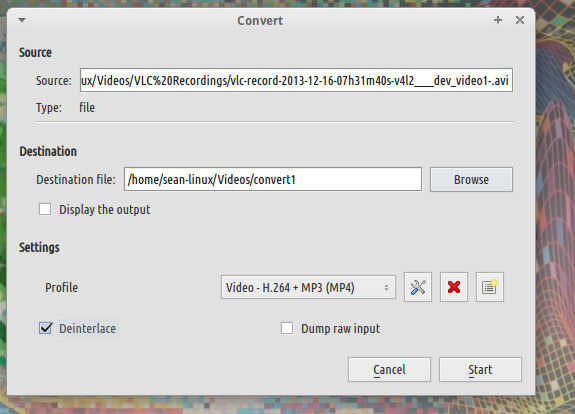Create a new profile icon

[x=490, y=287]
